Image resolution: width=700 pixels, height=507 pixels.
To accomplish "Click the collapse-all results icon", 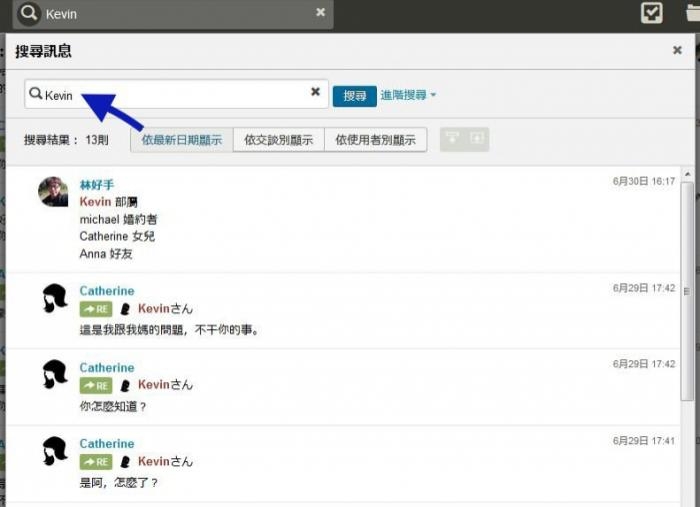I will point(452,139).
